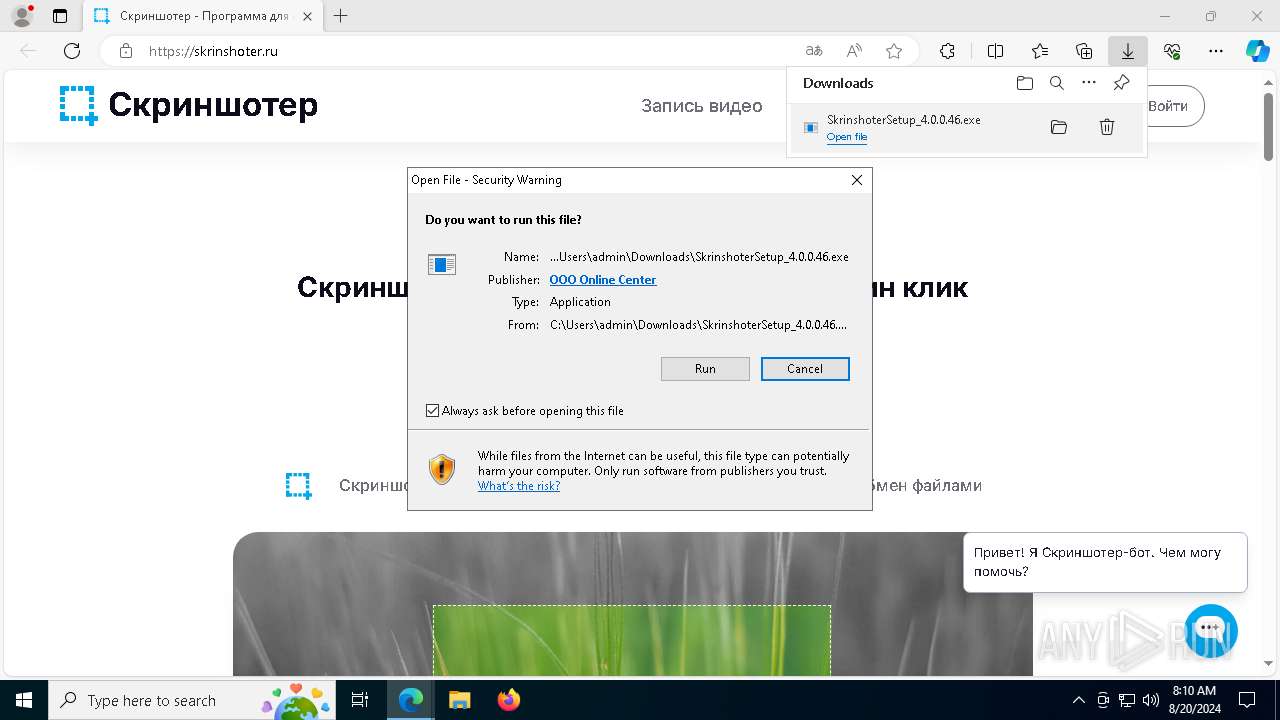The height and width of the screenshot is (720, 1280).
Task: Click the page vertical scrollbar thumb
Action: tap(1268, 125)
